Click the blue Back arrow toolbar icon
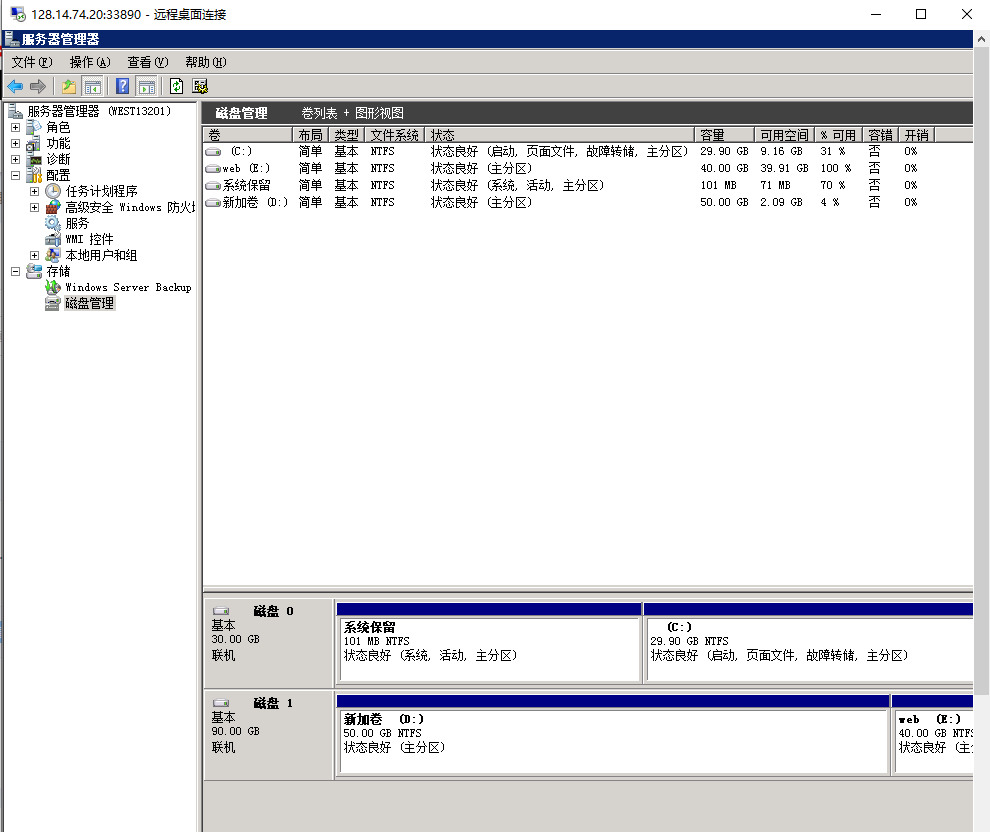The image size is (990, 832). pyautogui.click(x=15, y=87)
